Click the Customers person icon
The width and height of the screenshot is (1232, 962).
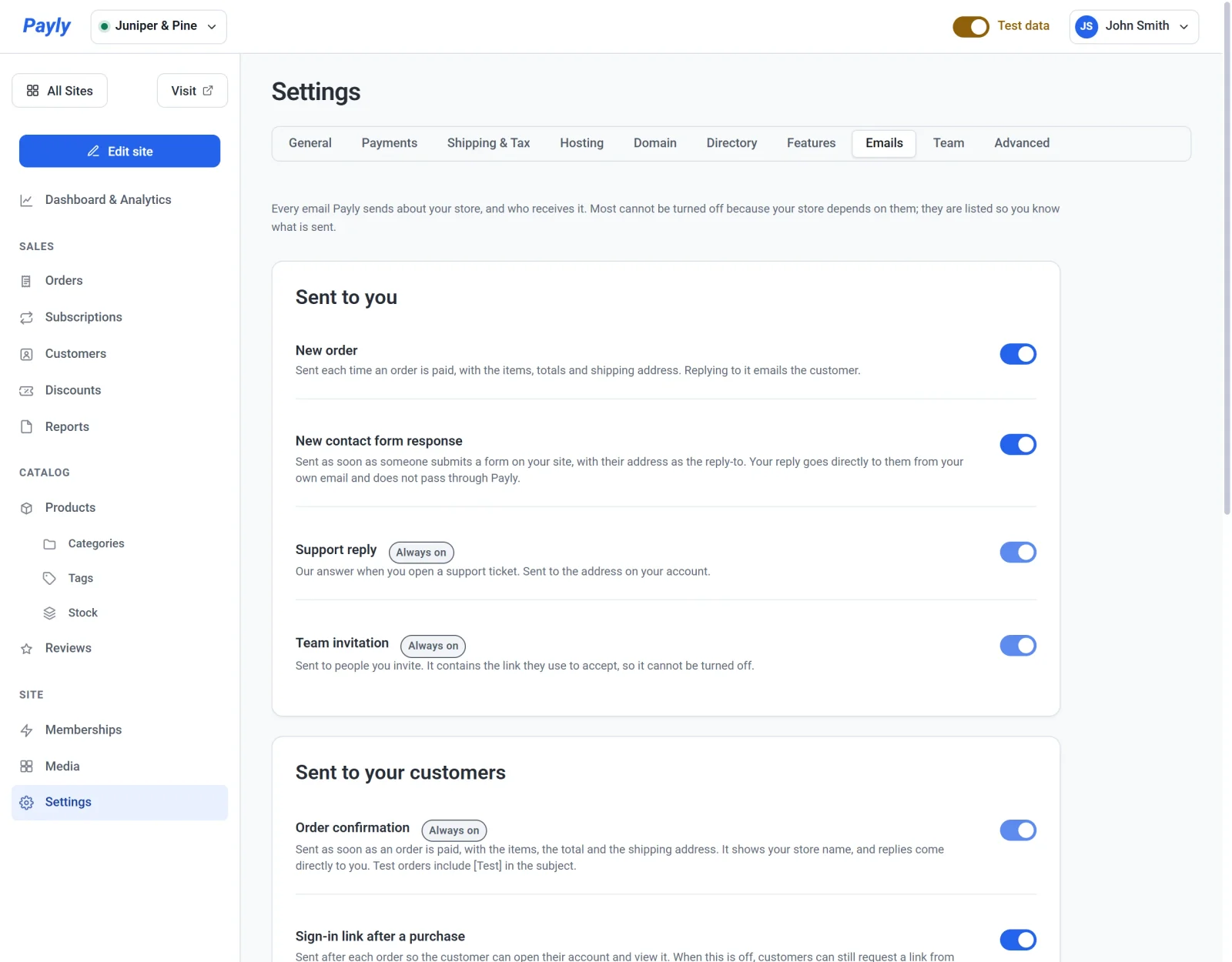pos(26,354)
